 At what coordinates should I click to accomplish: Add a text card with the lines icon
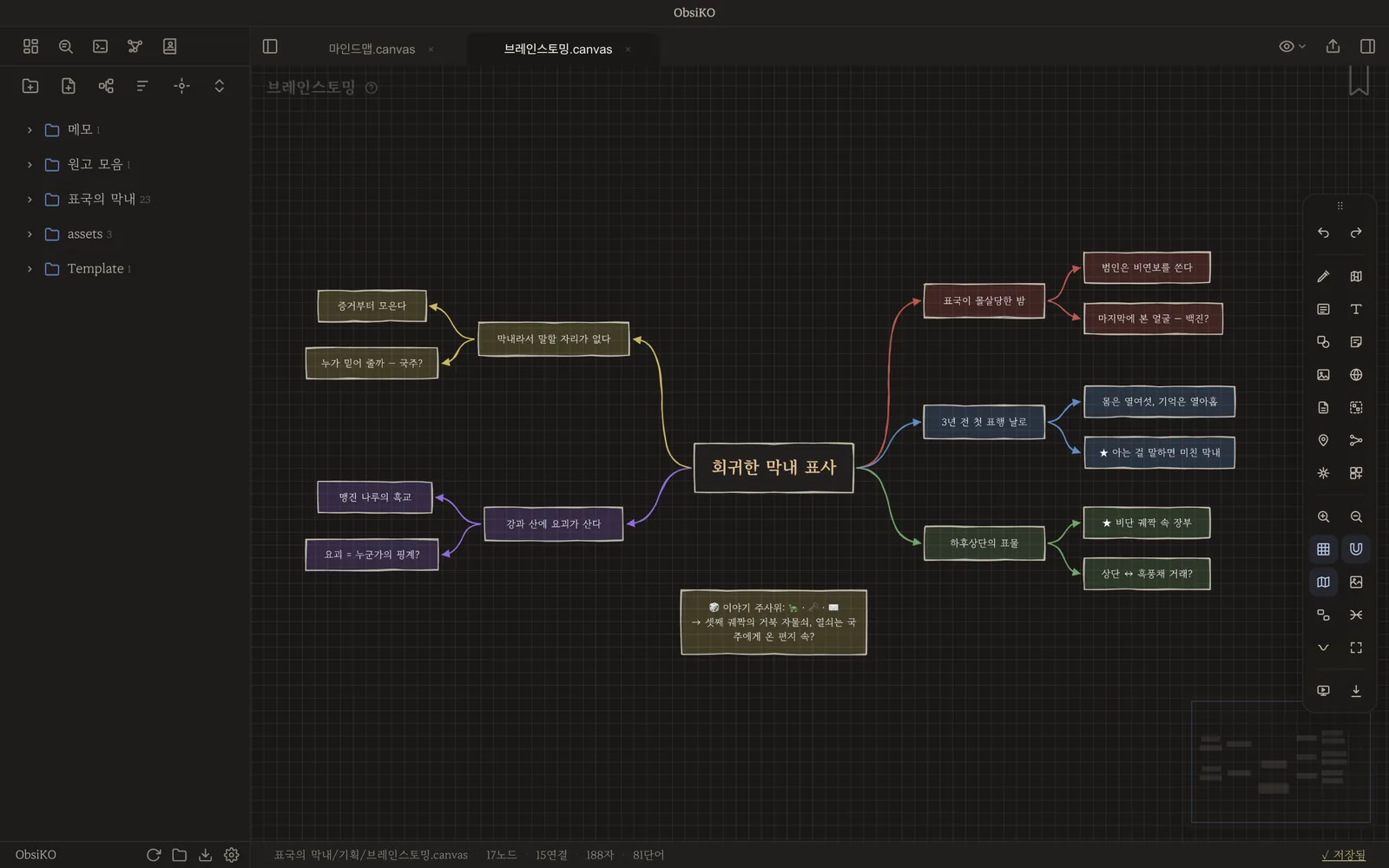point(1323,309)
